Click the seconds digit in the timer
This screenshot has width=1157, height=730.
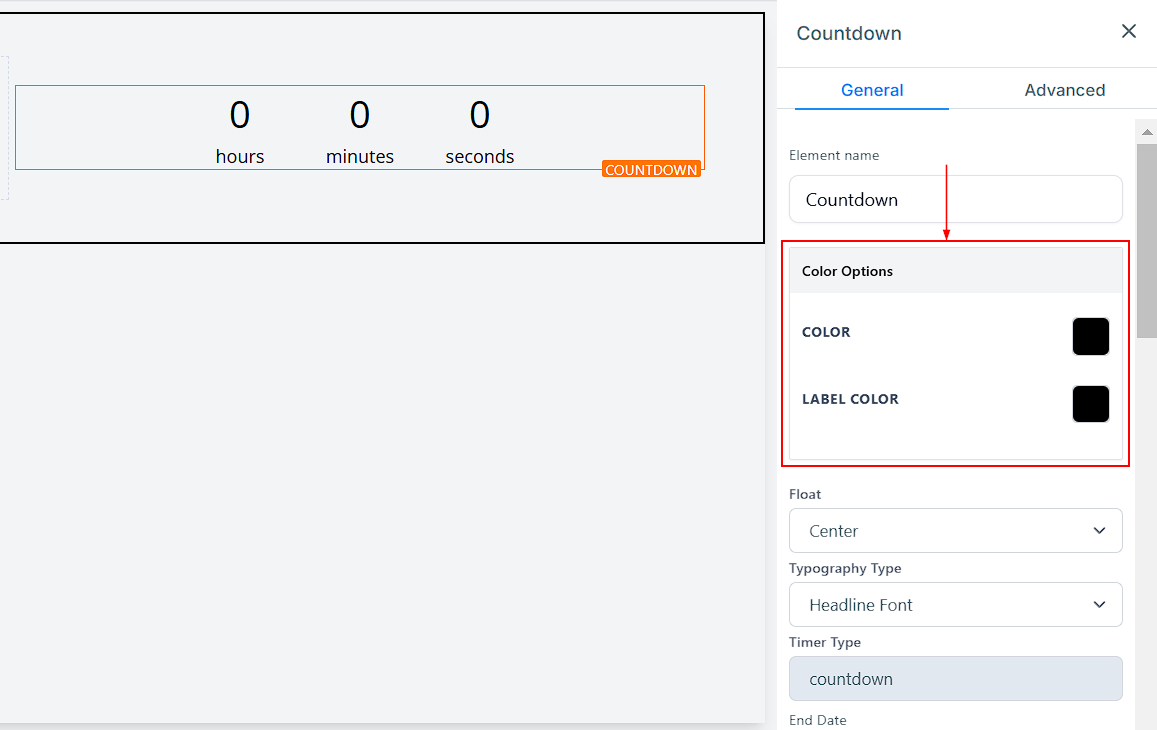pos(480,115)
